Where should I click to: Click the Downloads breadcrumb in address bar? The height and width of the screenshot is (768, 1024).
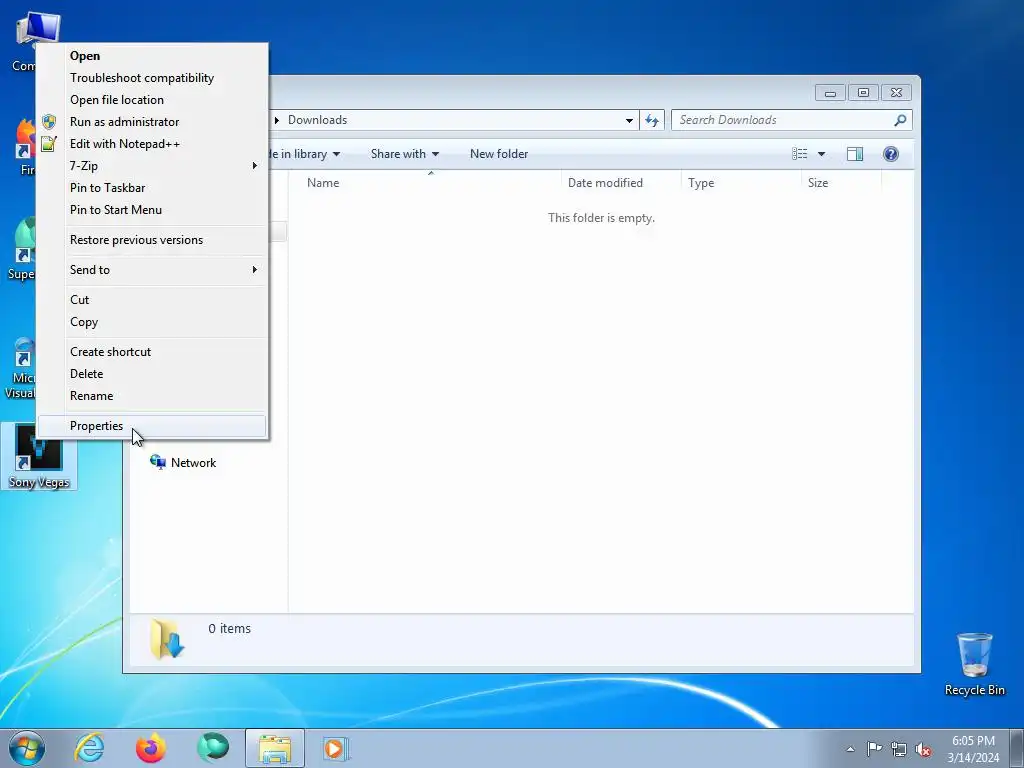pyautogui.click(x=317, y=120)
